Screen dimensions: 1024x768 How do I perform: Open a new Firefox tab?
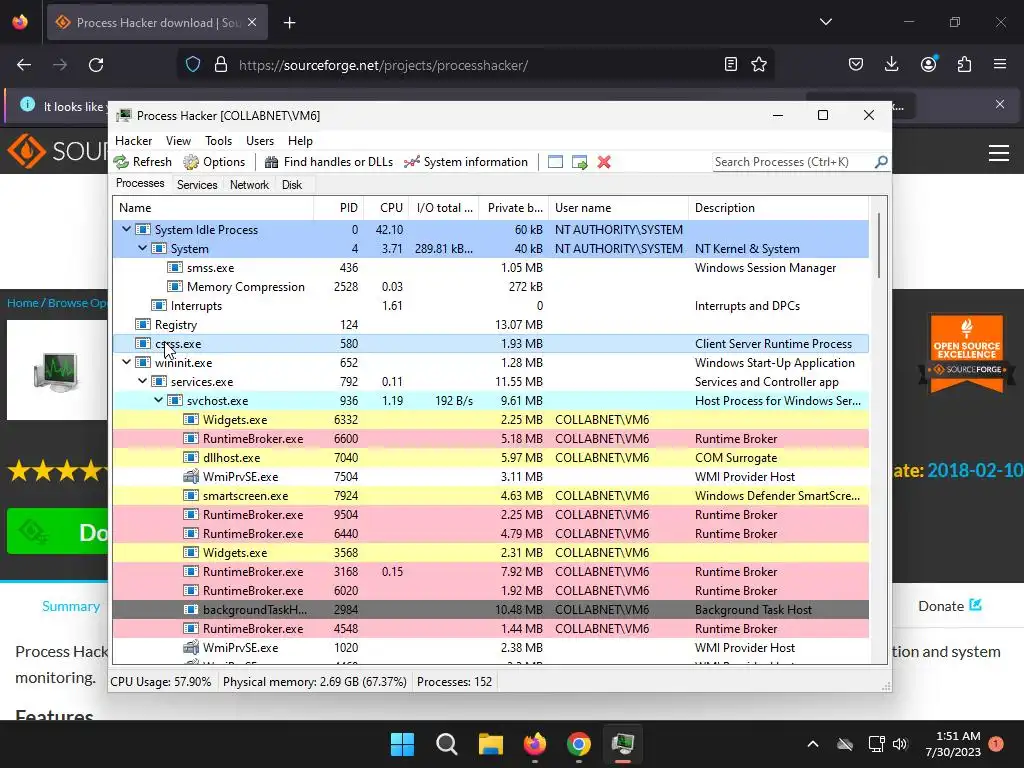[290, 23]
